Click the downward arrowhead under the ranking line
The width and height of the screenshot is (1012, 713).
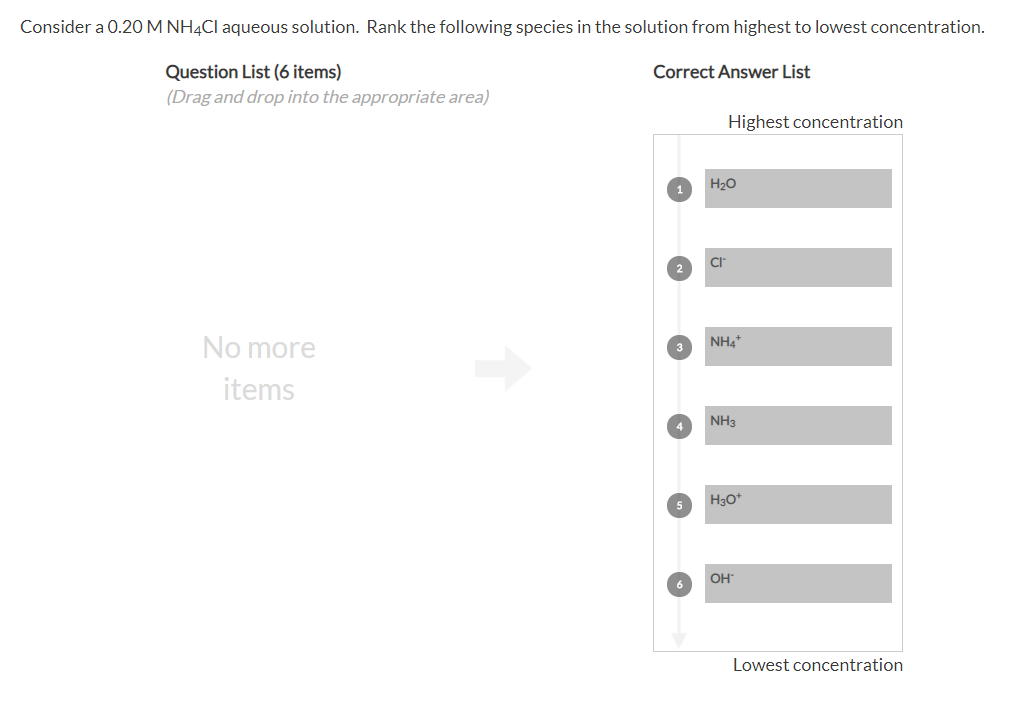(x=679, y=639)
